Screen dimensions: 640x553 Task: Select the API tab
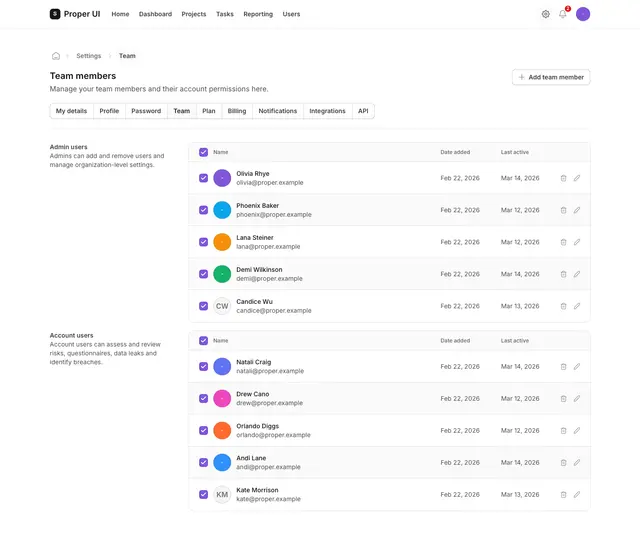pos(363,111)
